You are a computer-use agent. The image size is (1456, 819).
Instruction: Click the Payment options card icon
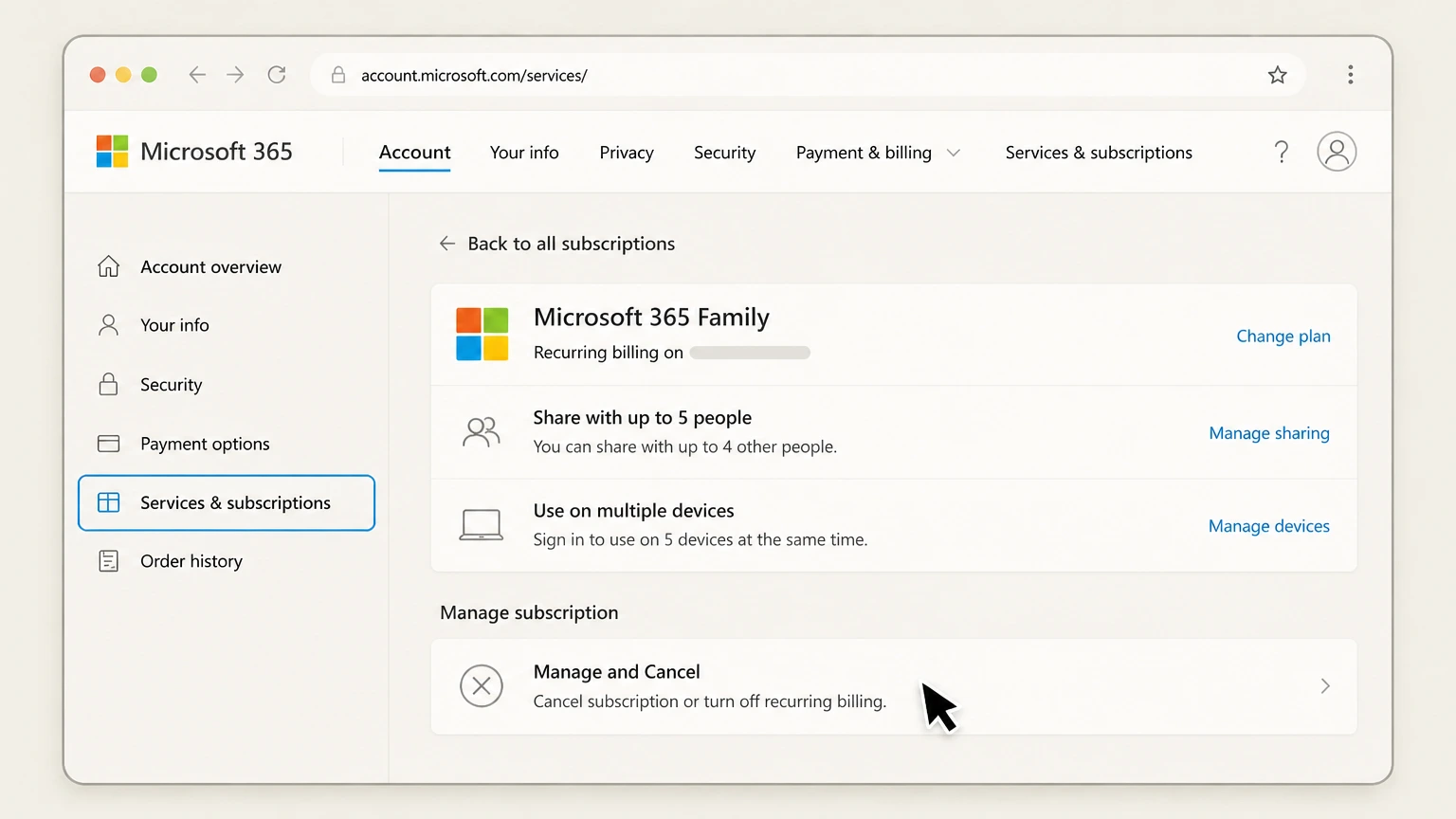(109, 444)
